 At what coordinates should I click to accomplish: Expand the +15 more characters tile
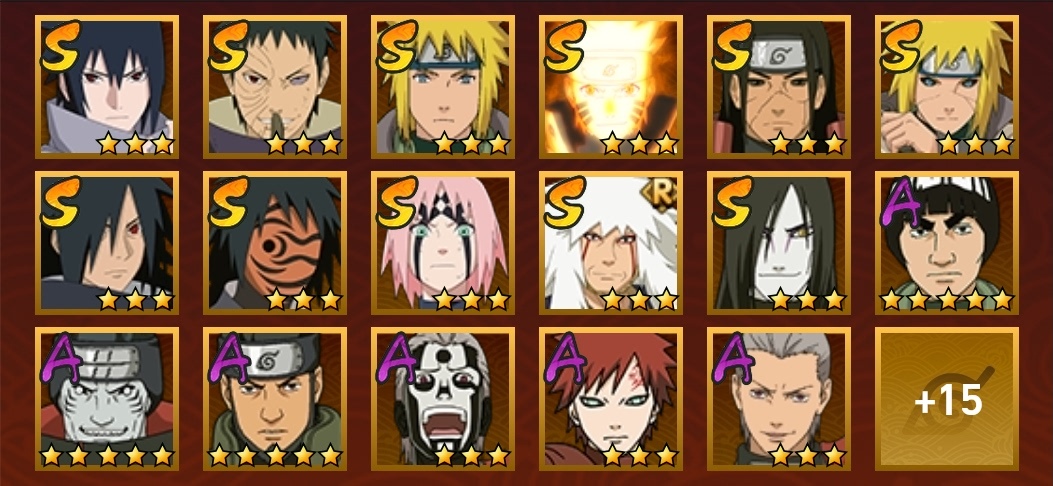[x=947, y=399]
